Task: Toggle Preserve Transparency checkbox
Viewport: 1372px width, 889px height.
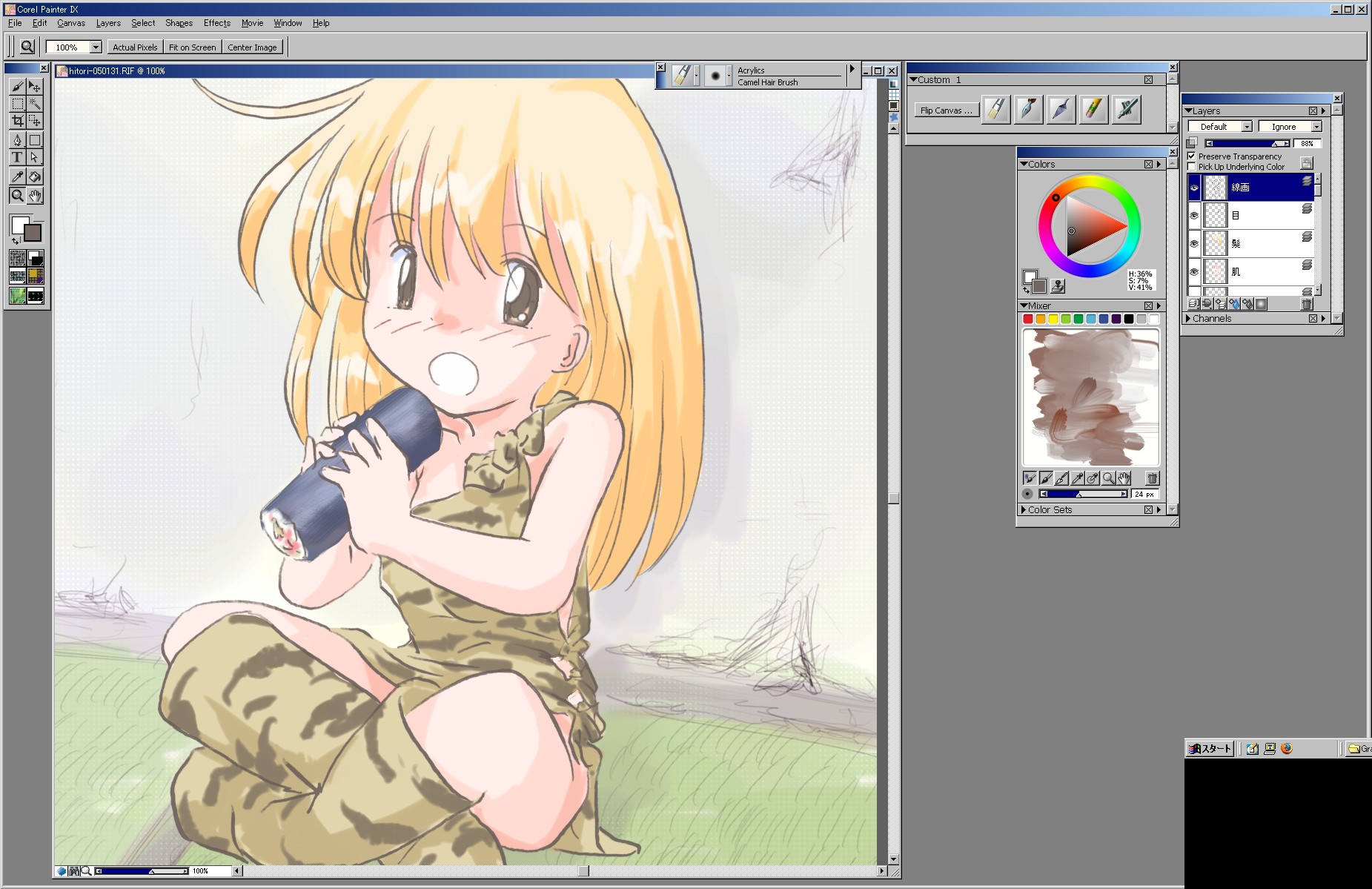Action: [1191, 156]
